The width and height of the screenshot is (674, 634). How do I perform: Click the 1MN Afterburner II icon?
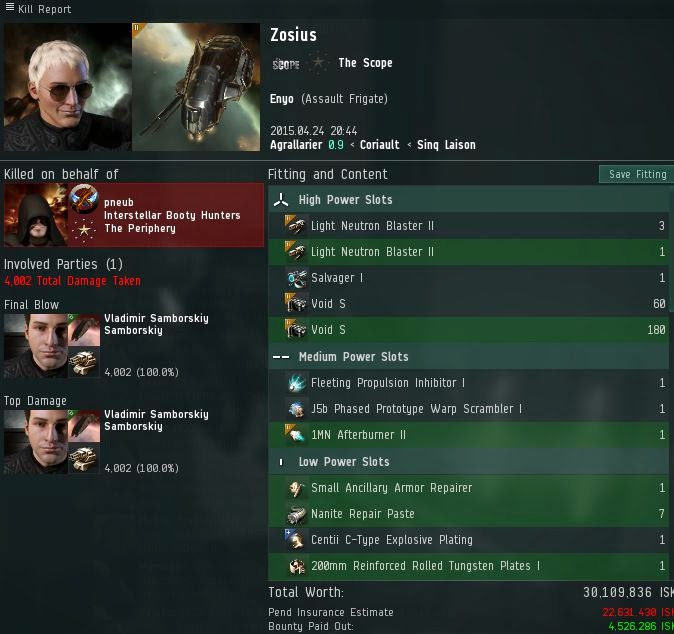coord(297,435)
